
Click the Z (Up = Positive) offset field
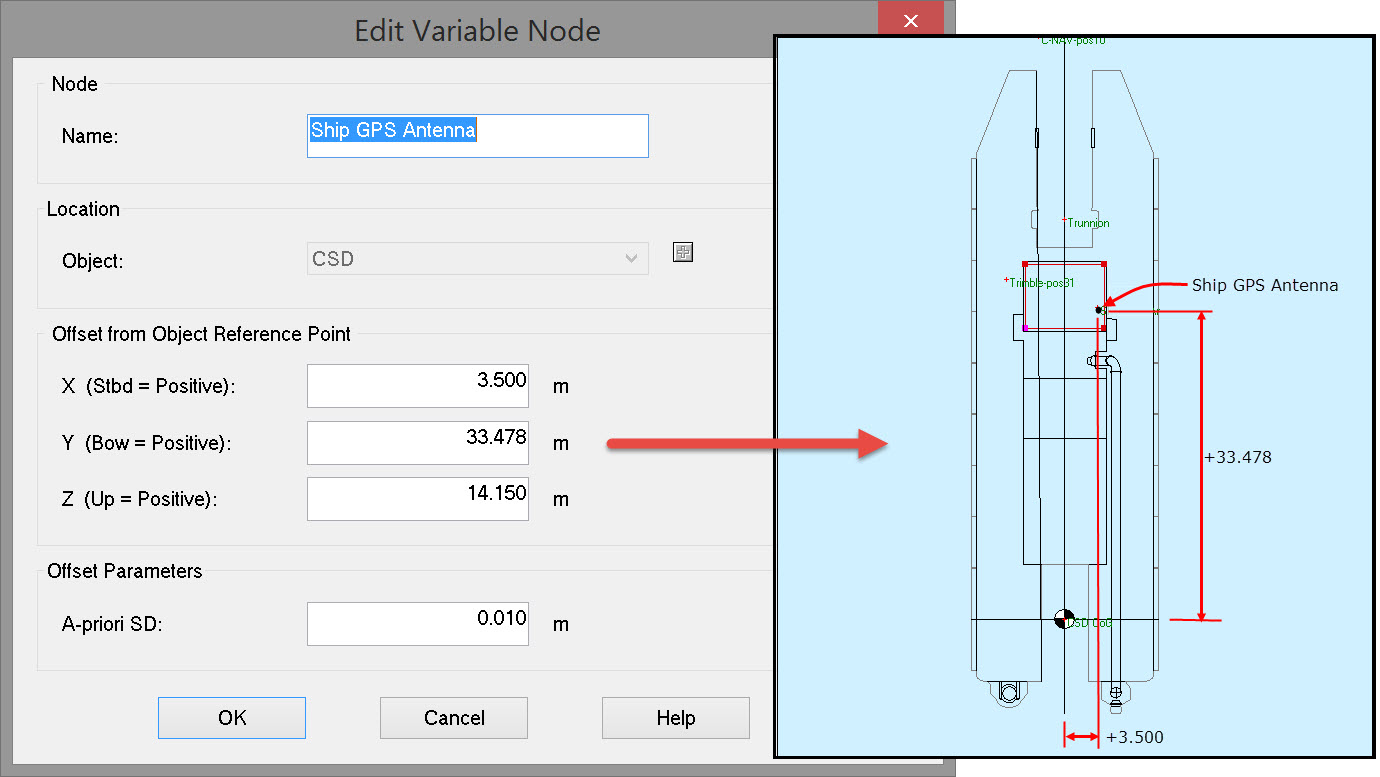417,498
